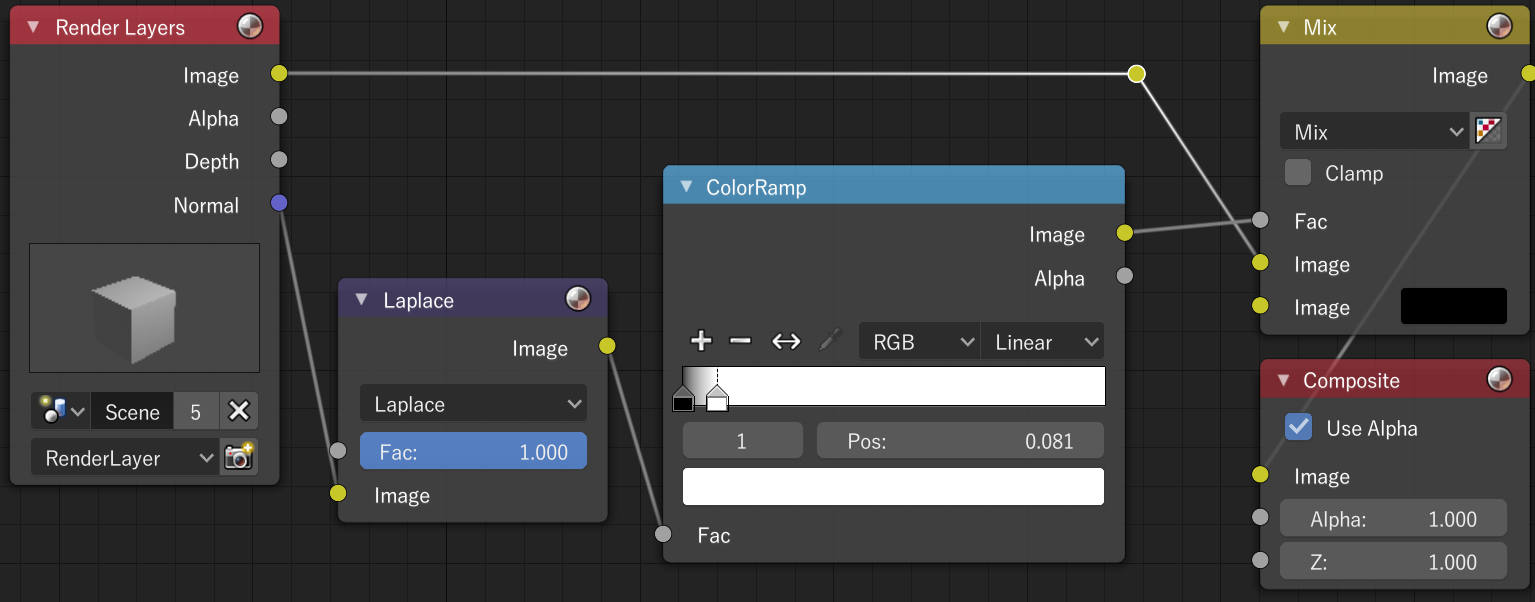Toggle preview sphere icon on Render Layers node
Screen dimensions: 1535x602
[250, 27]
